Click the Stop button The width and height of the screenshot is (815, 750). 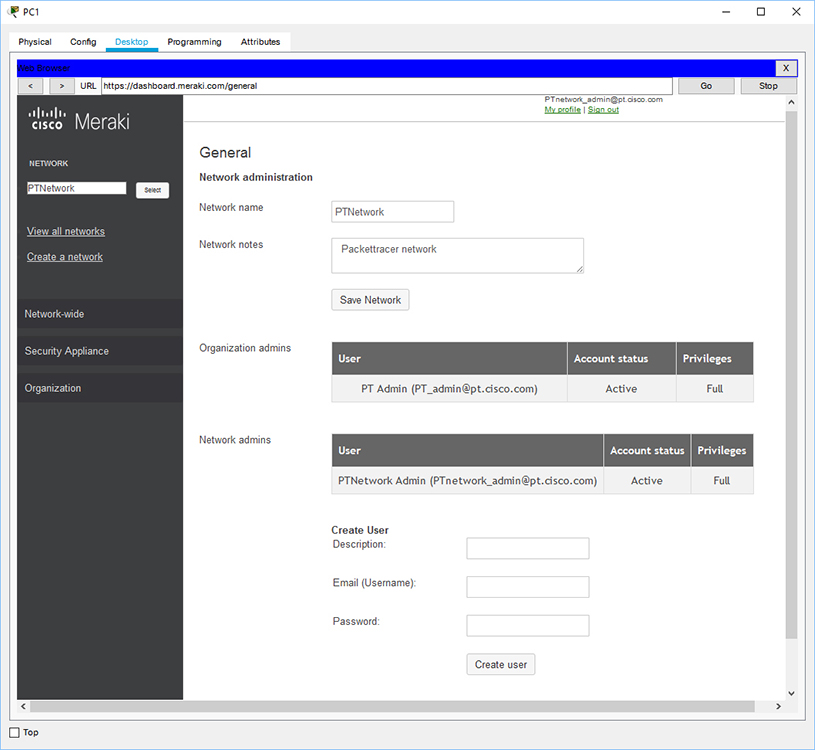point(768,86)
